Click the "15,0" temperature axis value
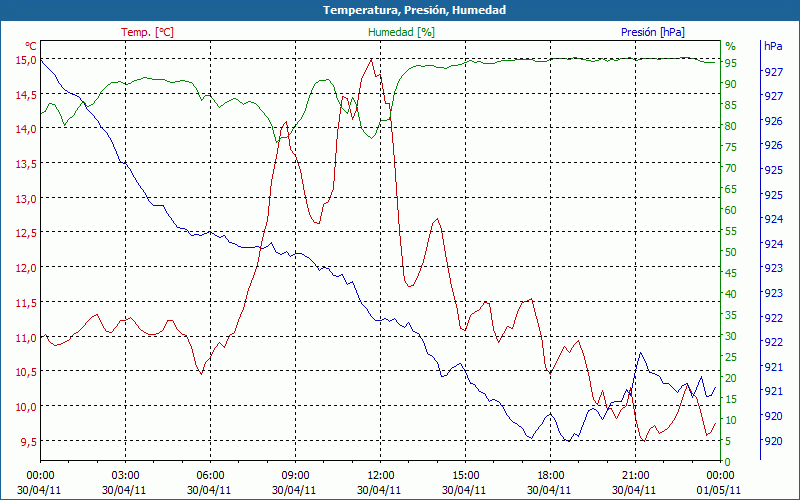 click(26, 60)
